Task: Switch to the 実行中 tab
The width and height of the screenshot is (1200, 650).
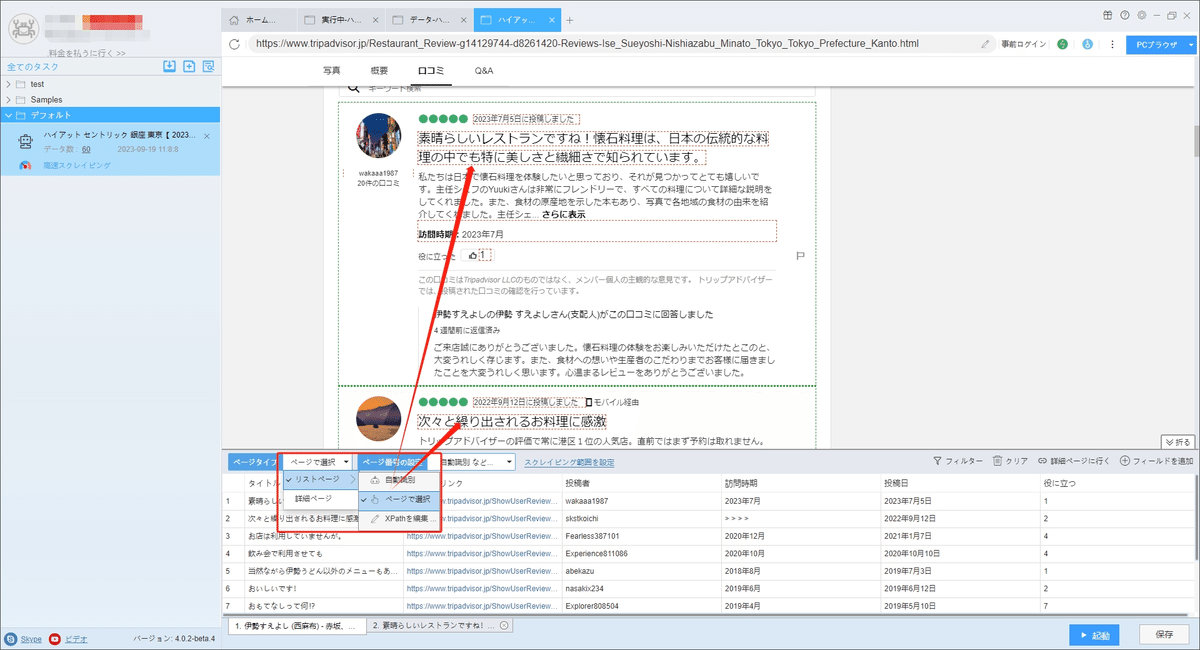Action: coord(339,19)
